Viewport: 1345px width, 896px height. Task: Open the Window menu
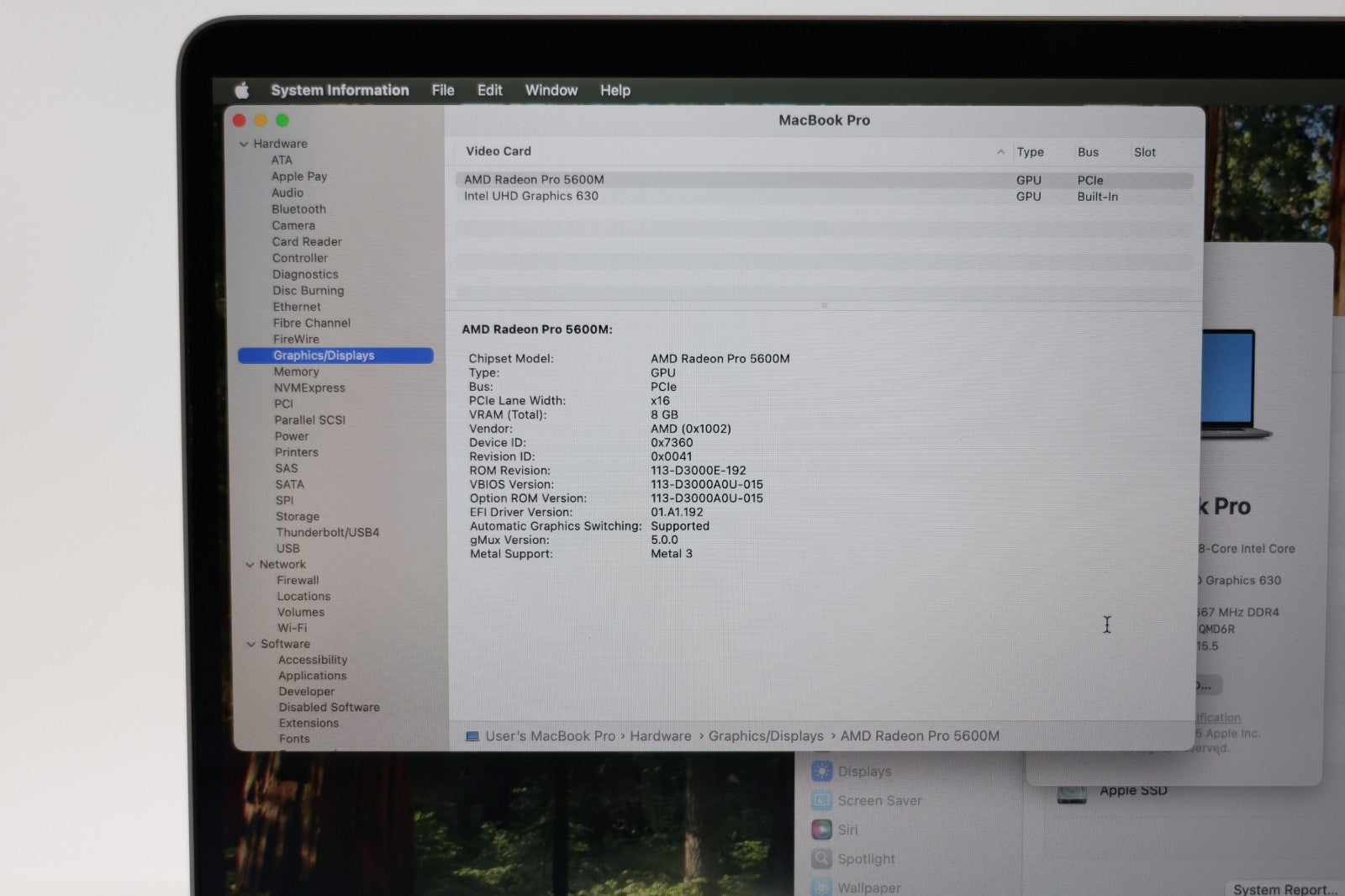point(551,90)
